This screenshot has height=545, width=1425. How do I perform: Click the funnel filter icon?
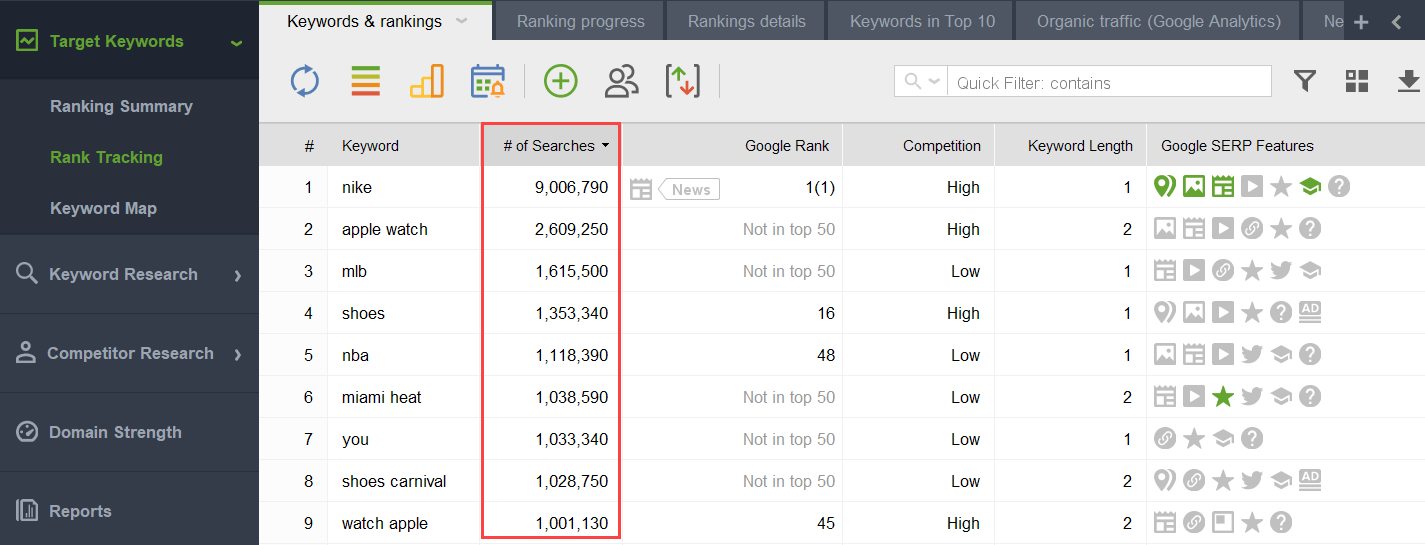(x=1304, y=81)
